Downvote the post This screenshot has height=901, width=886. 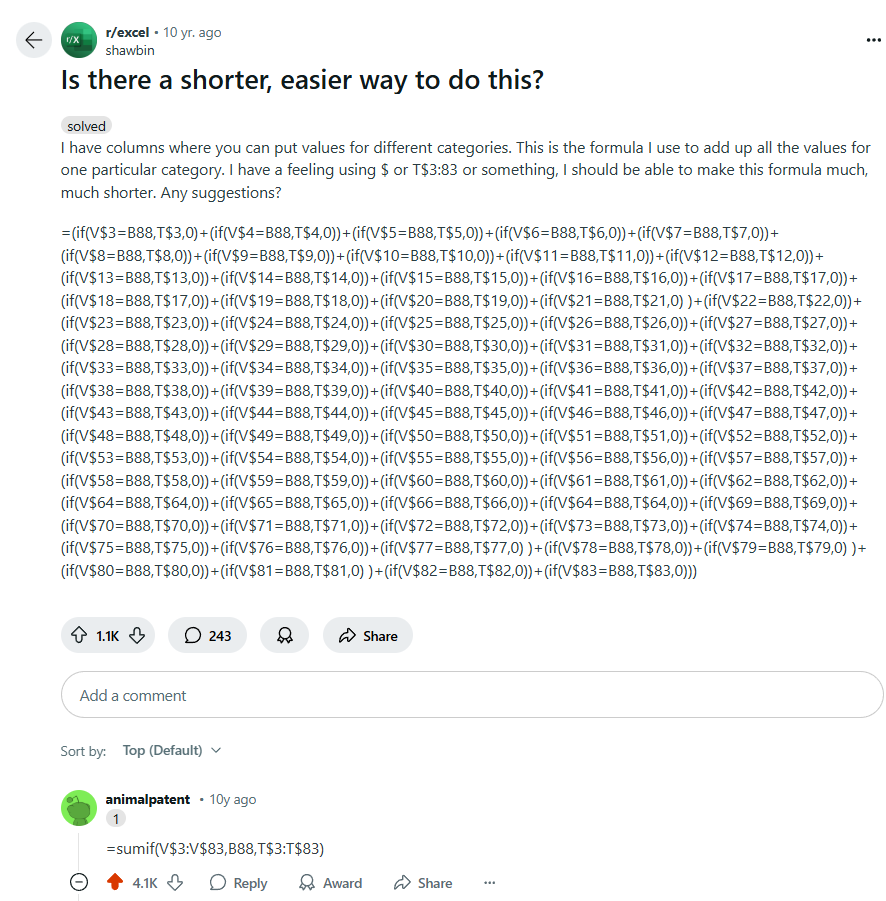138,636
